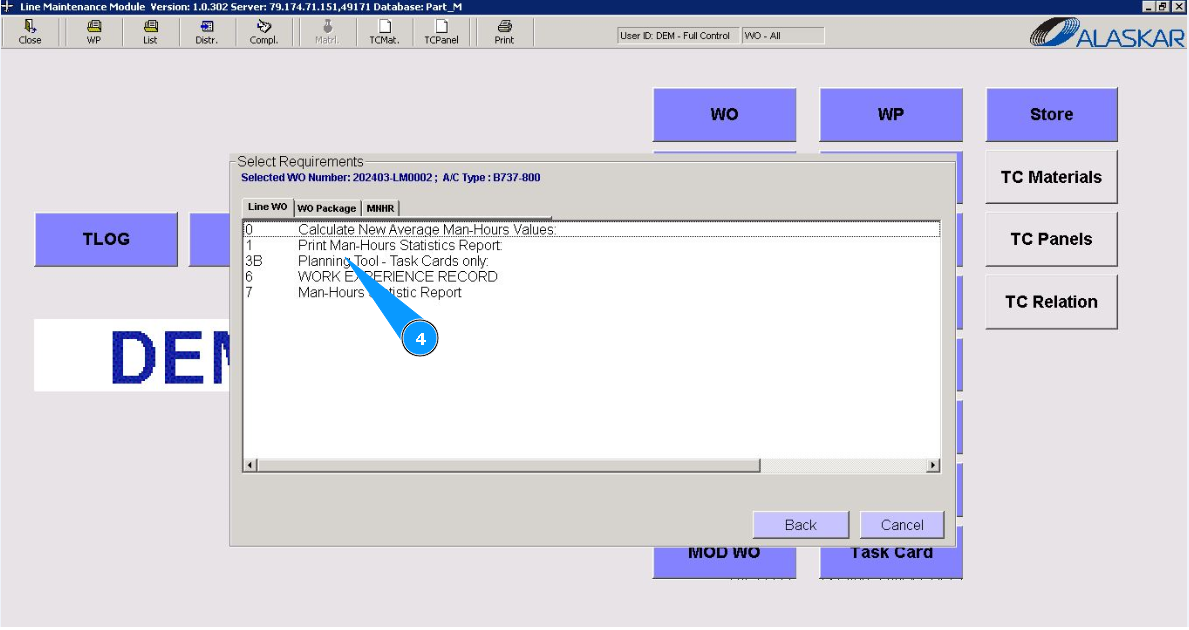
Task: Click the Matrl. toolbar icon
Action: click(x=327, y=33)
